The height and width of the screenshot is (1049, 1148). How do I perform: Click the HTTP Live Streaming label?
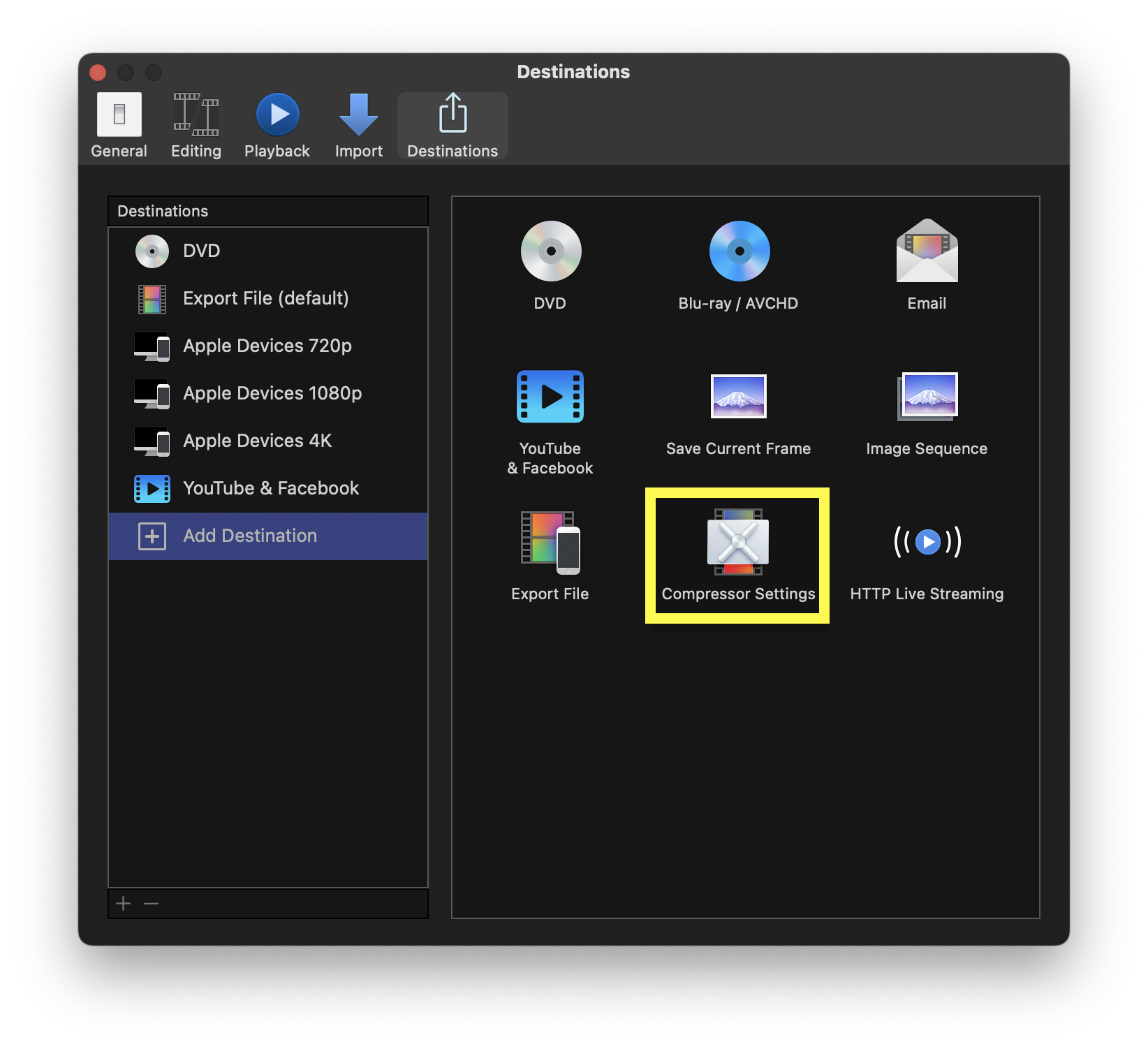pyautogui.click(x=927, y=594)
